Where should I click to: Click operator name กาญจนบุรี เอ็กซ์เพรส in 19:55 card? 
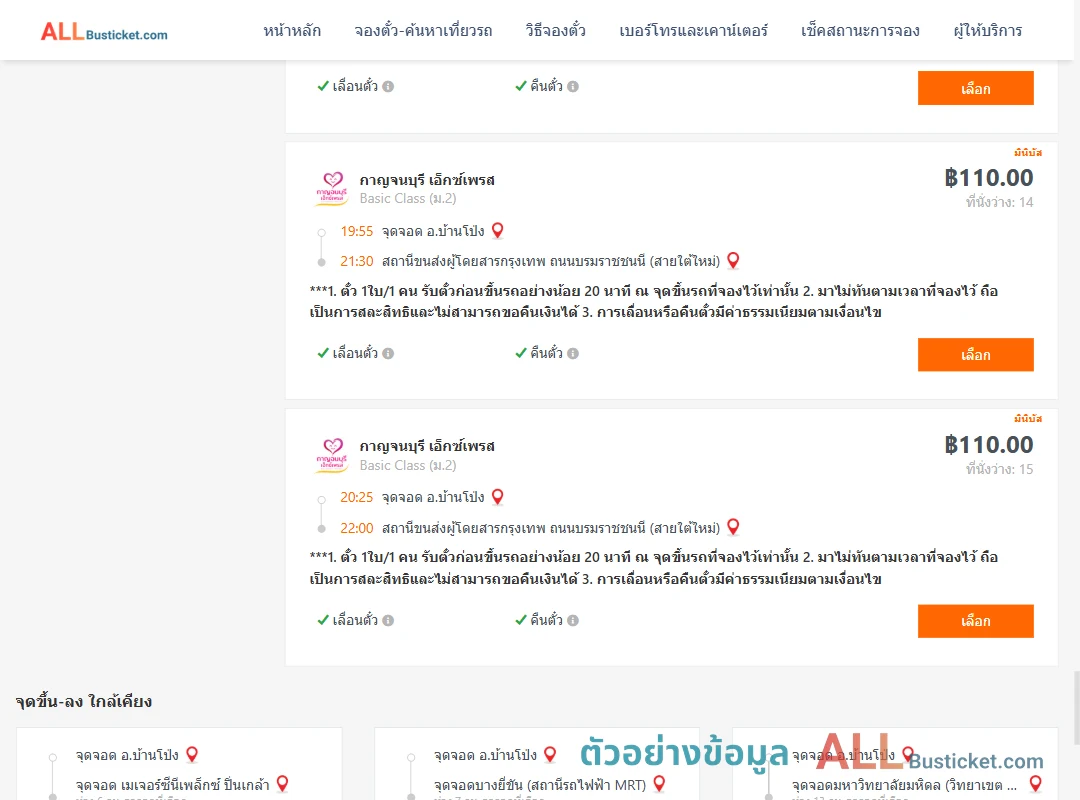coord(427,180)
